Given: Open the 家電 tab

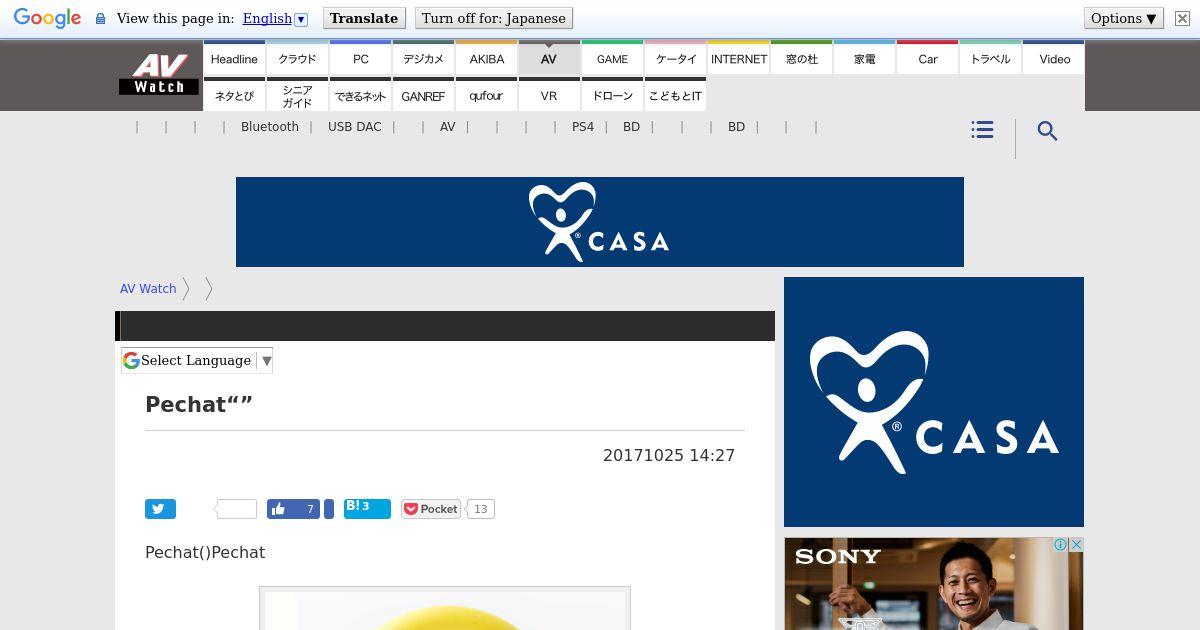Looking at the screenshot, I should click(865, 58).
